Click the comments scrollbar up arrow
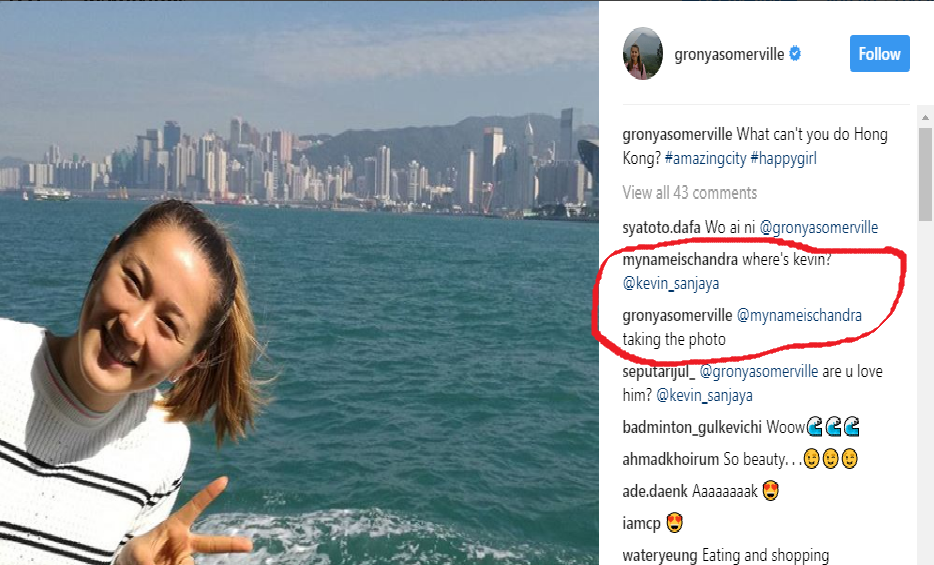Image resolution: width=934 pixels, height=565 pixels. [925, 117]
